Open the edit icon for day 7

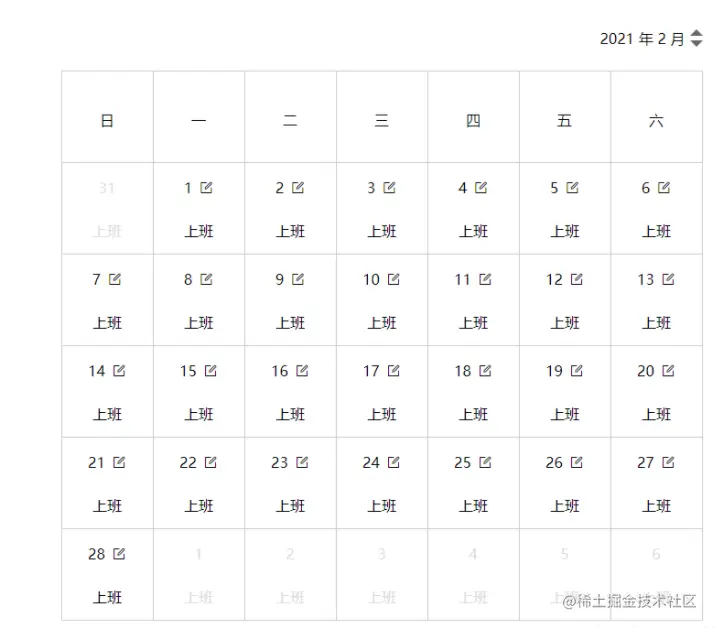(115, 279)
